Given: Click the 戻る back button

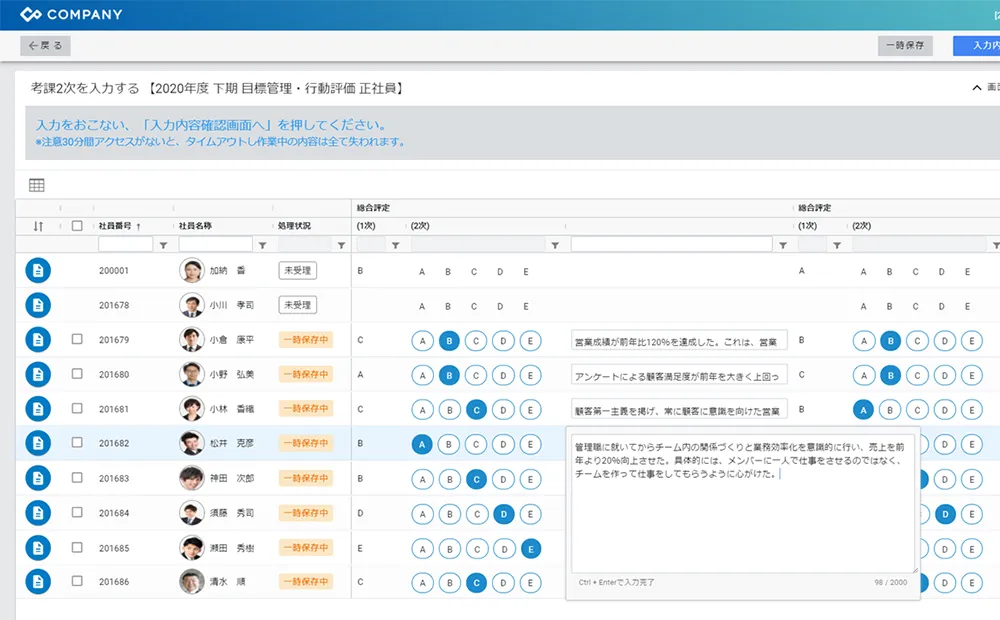Looking at the screenshot, I should coord(46,45).
